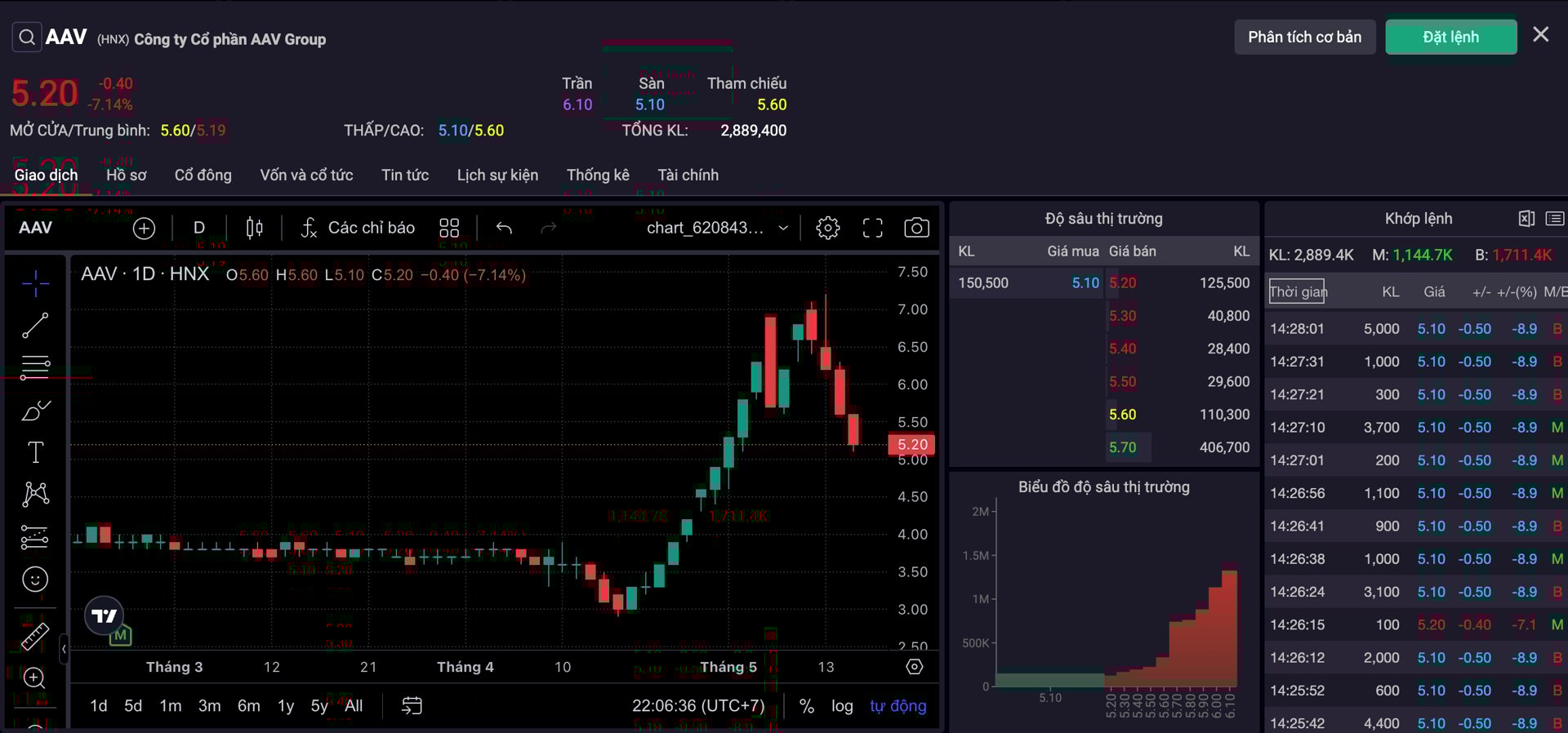Viewport: 1568px width, 733px height.
Task: Switch to the Hồ sơ tab
Action: click(x=126, y=175)
